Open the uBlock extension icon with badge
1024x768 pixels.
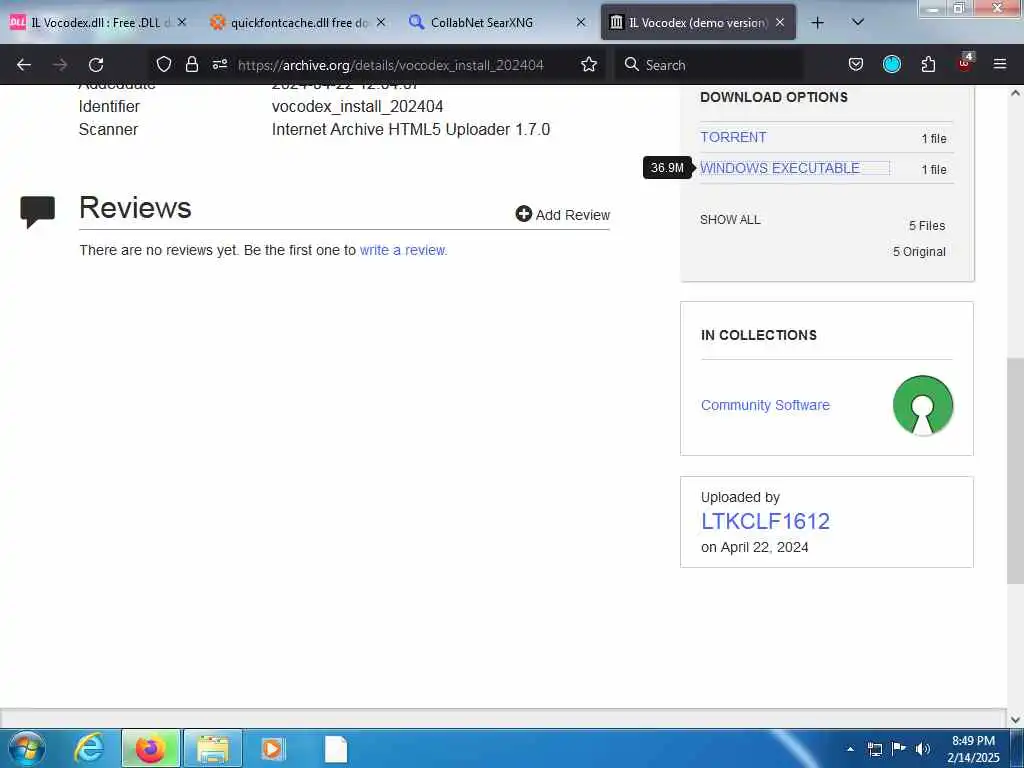tap(965, 63)
